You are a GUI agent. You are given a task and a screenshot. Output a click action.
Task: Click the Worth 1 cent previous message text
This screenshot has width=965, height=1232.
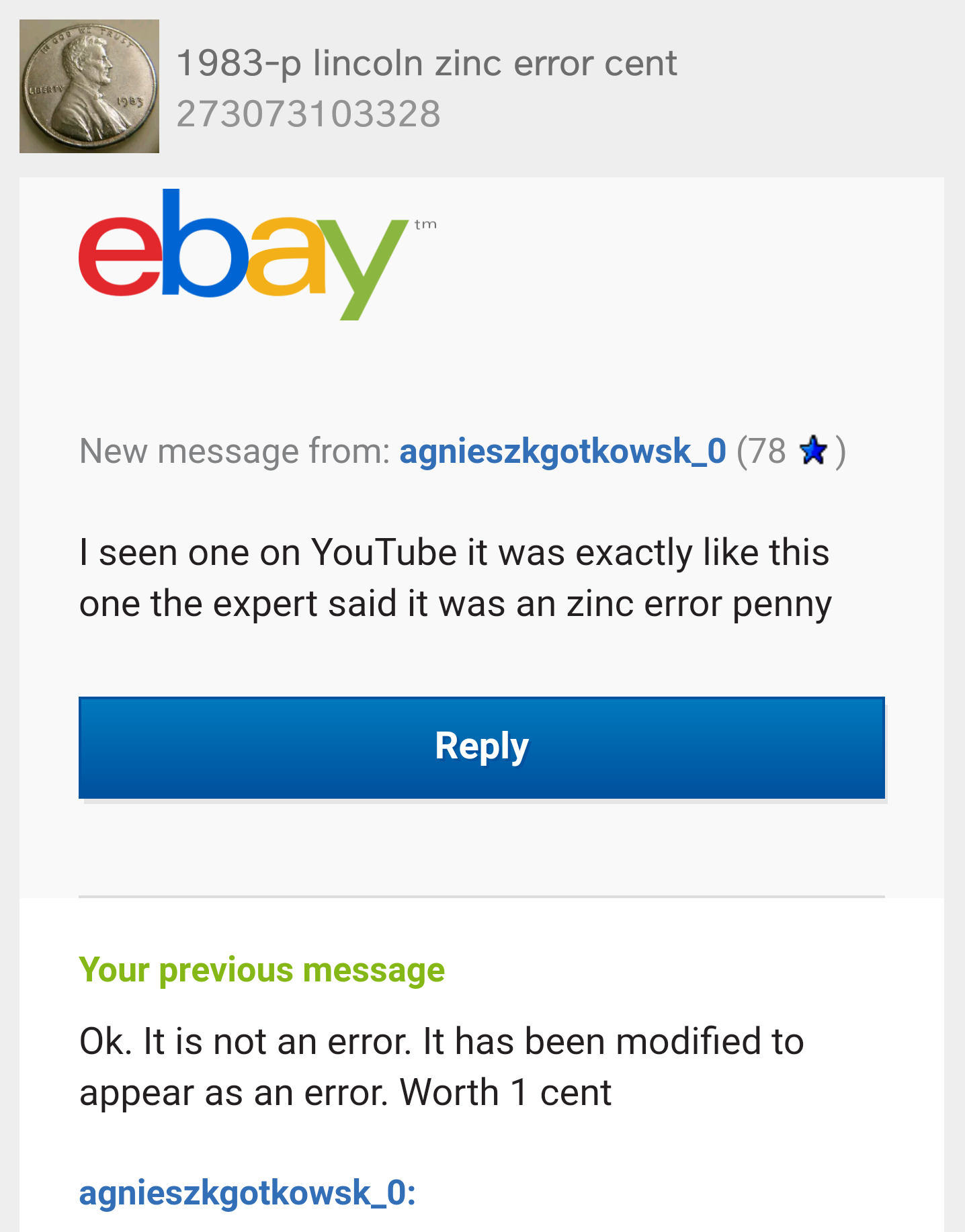click(x=442, y=1067)
